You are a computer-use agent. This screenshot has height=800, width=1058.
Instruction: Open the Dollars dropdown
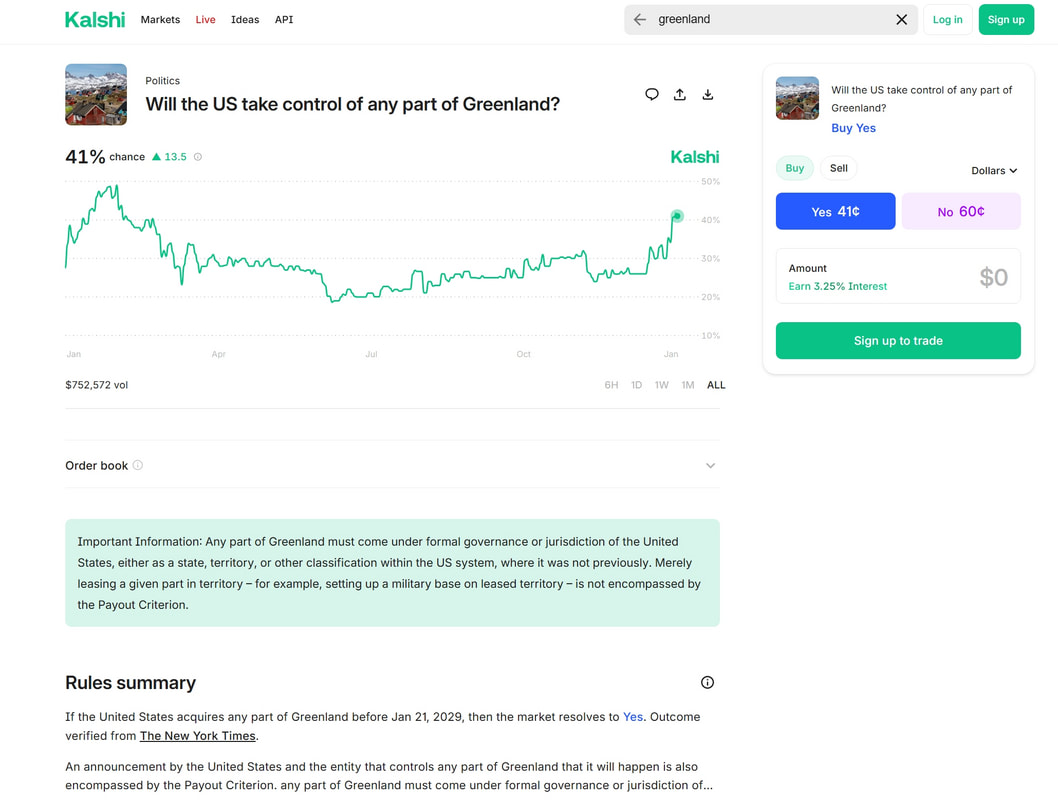click(x=994, y=171)
